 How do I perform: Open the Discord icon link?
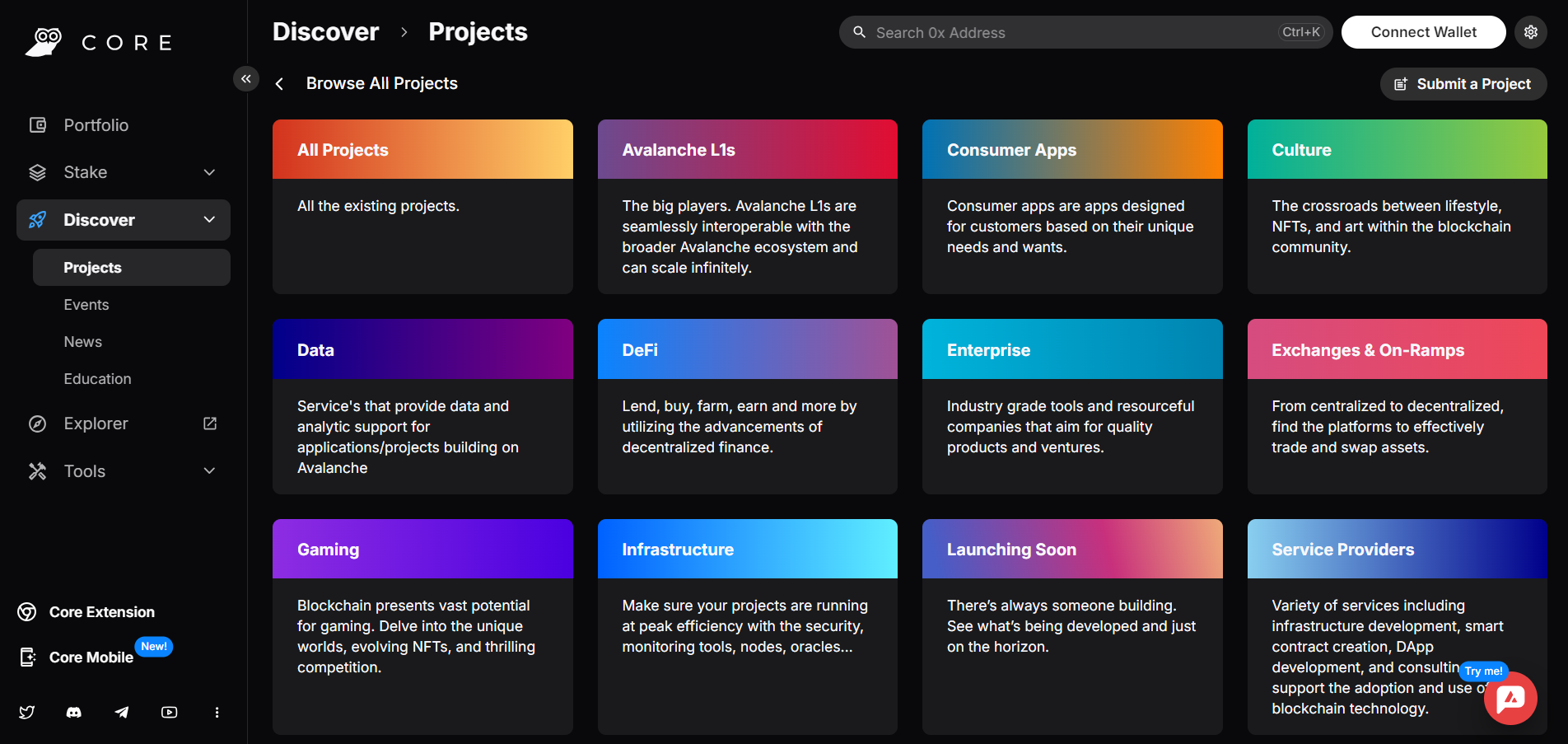pyautogui.click(x=74, y=712)
